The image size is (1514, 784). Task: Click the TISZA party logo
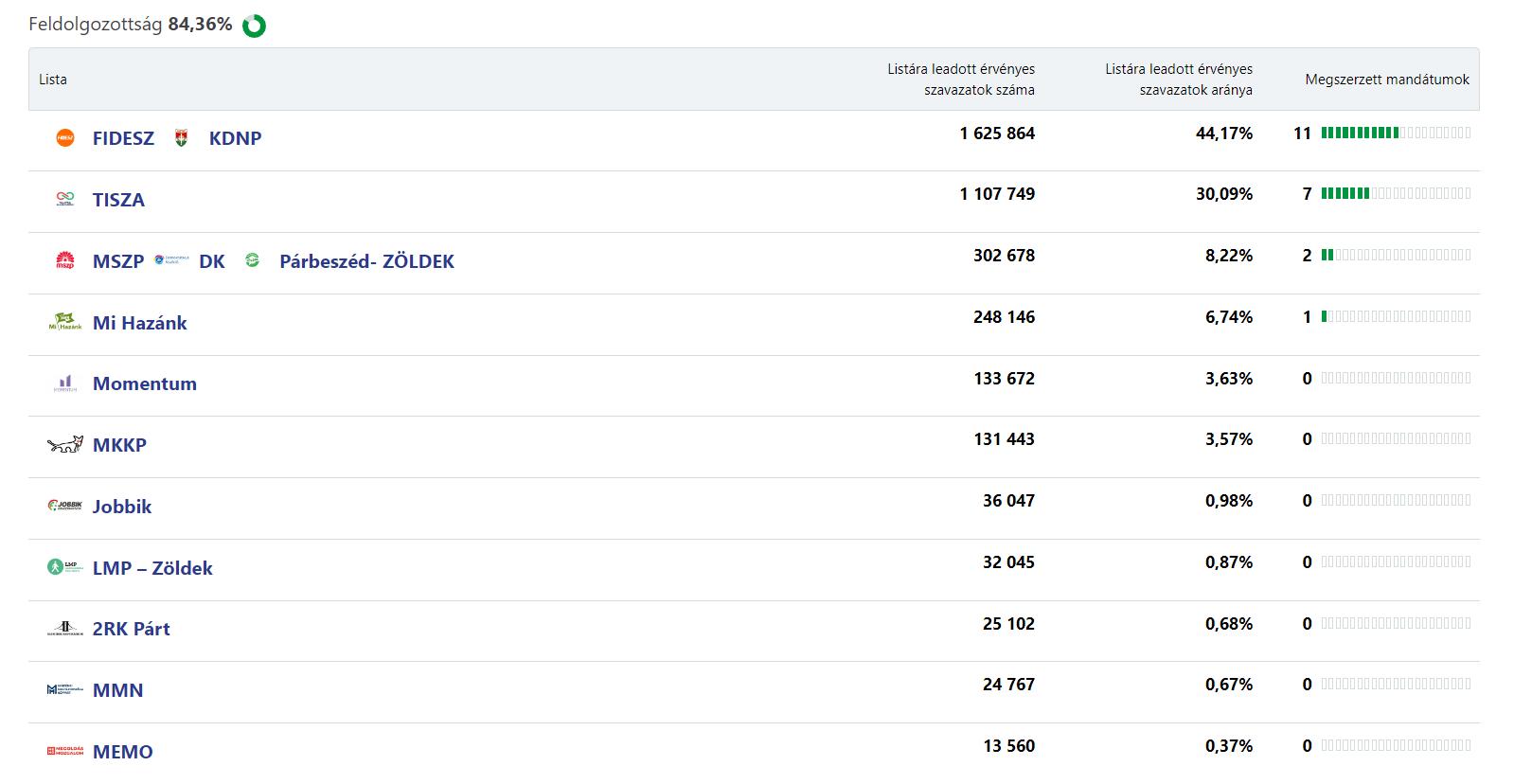65,199
